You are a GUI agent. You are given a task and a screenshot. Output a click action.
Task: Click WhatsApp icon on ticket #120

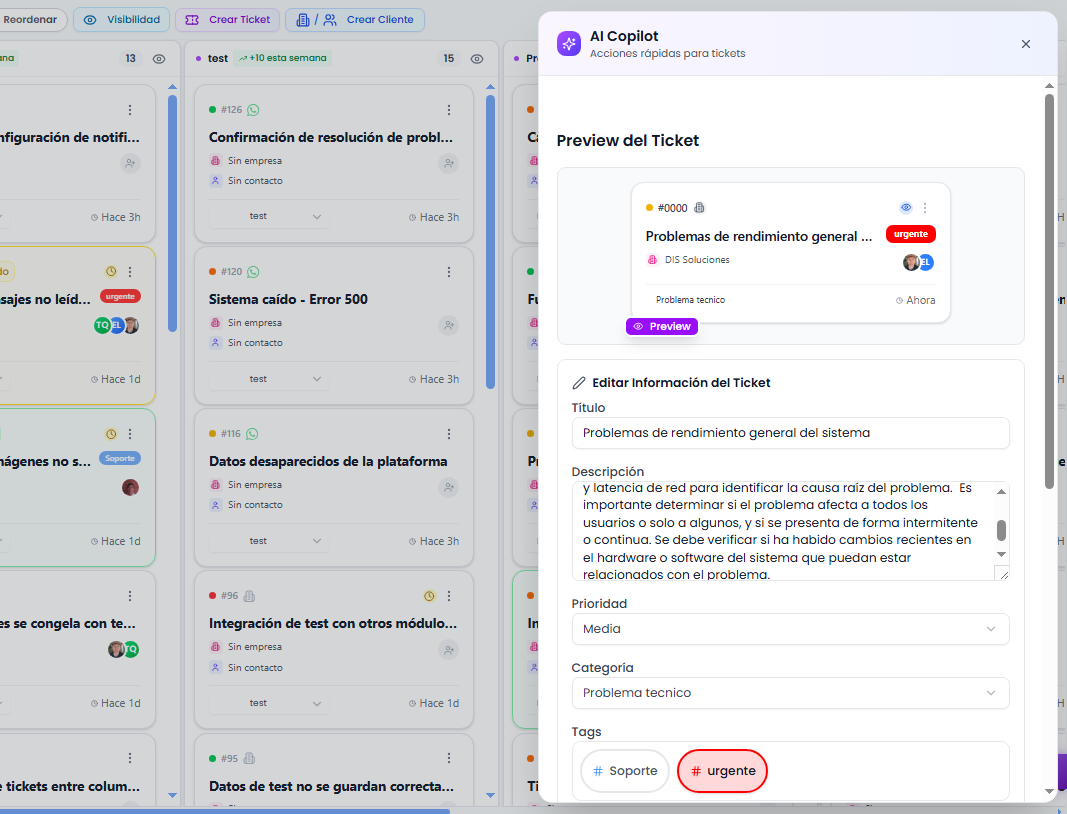point(253,272)
